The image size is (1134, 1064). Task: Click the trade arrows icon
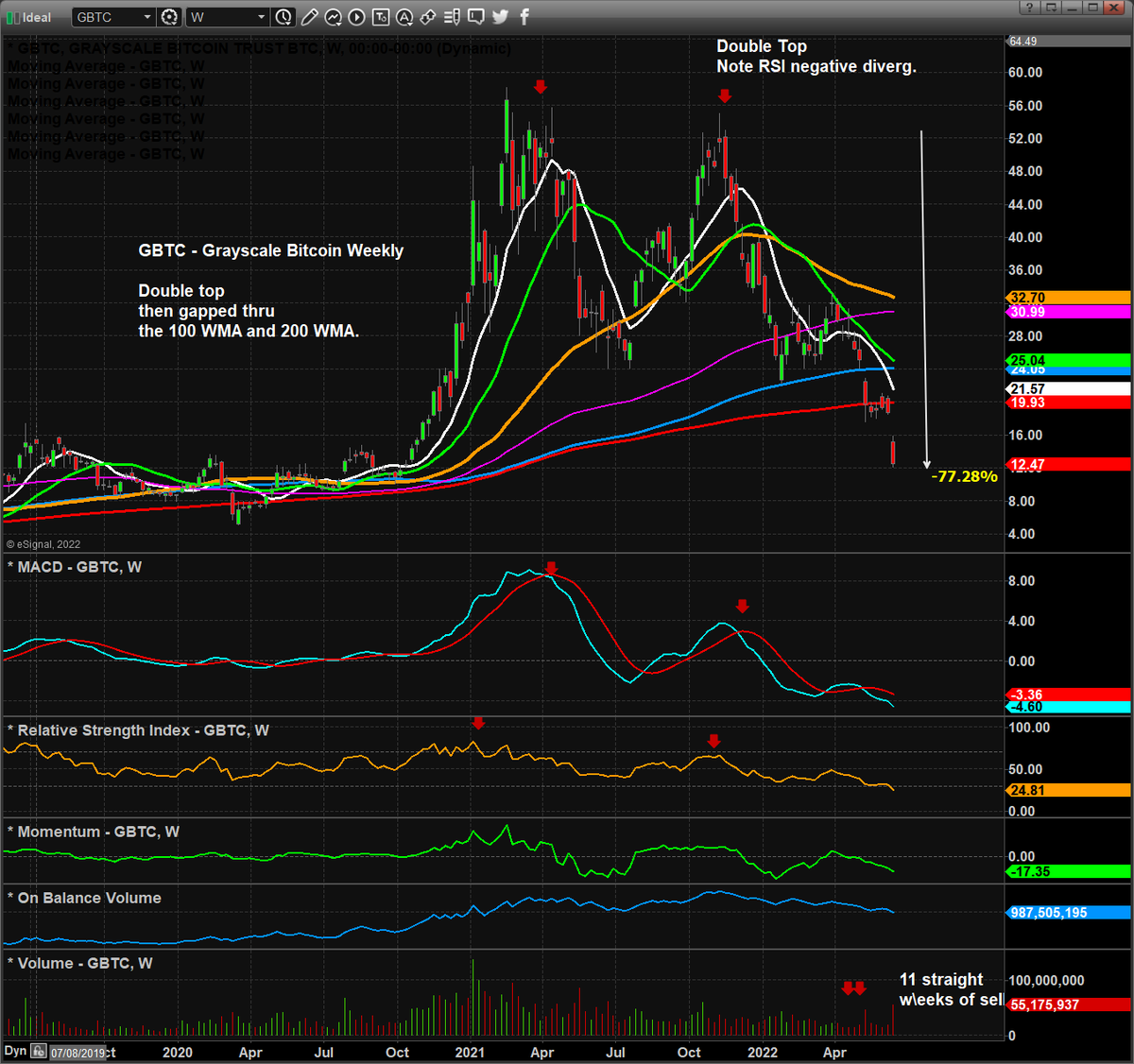click(428, 17)
